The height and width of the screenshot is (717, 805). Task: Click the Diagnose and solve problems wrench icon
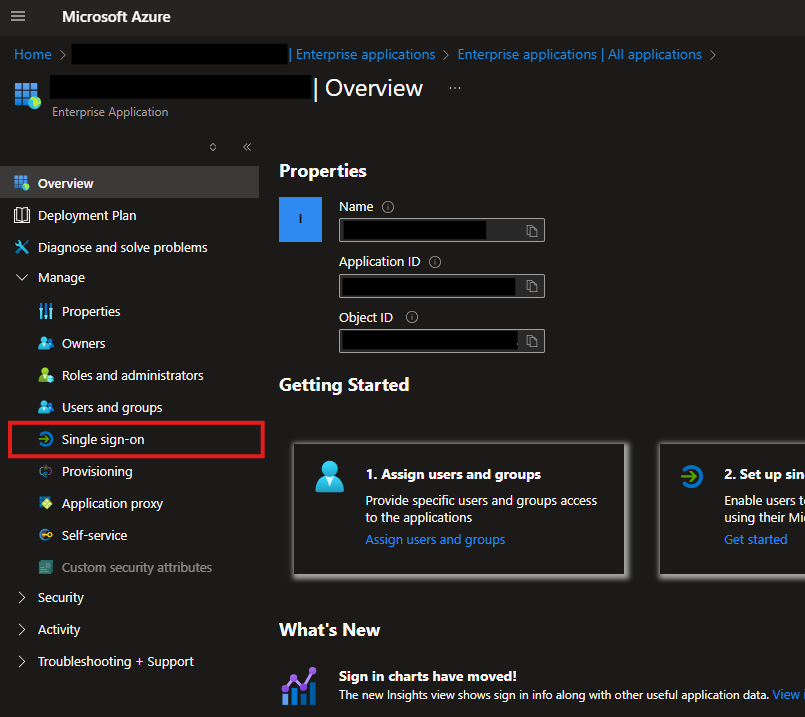[x=22, y=247]
